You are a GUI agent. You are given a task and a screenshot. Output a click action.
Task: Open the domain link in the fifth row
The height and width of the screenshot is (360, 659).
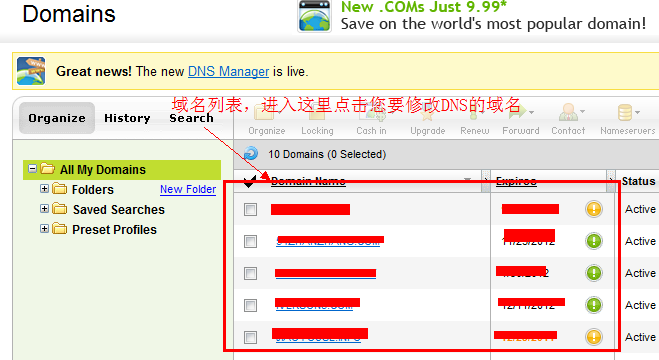click(318, 337)
